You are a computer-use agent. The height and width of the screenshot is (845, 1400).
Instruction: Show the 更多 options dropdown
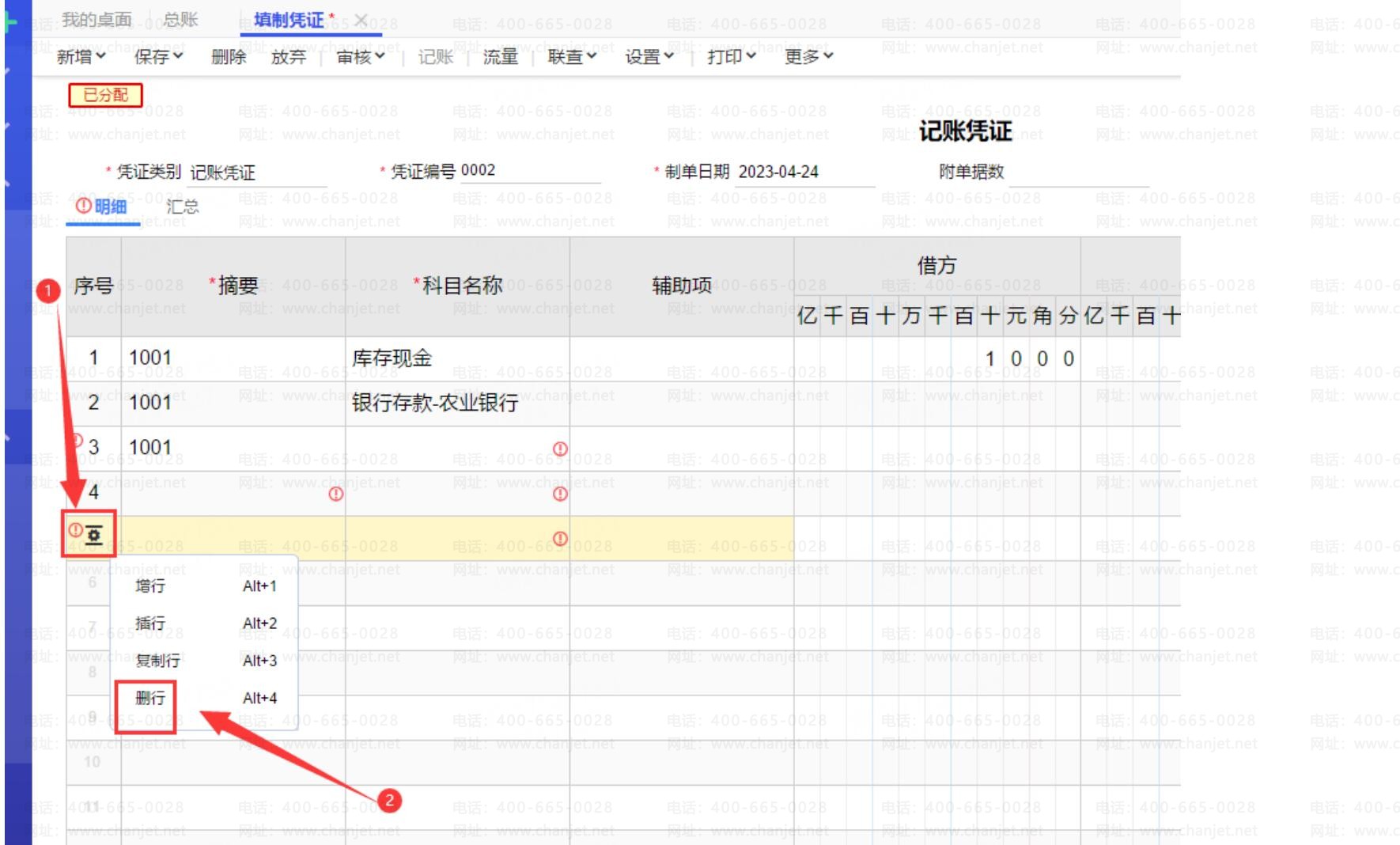[x=810, y=56]
